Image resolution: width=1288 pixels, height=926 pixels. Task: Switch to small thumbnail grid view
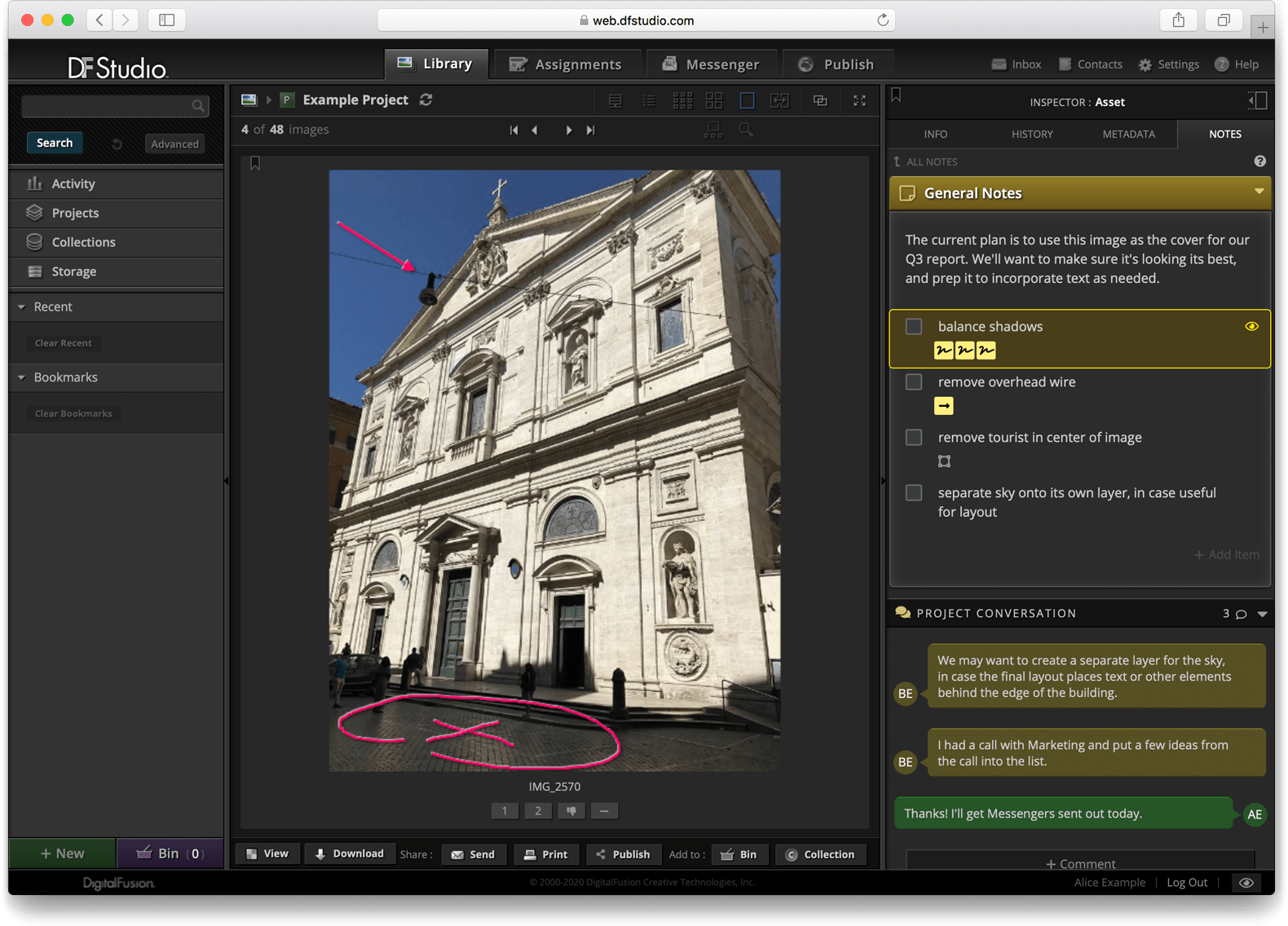point(682,100)
